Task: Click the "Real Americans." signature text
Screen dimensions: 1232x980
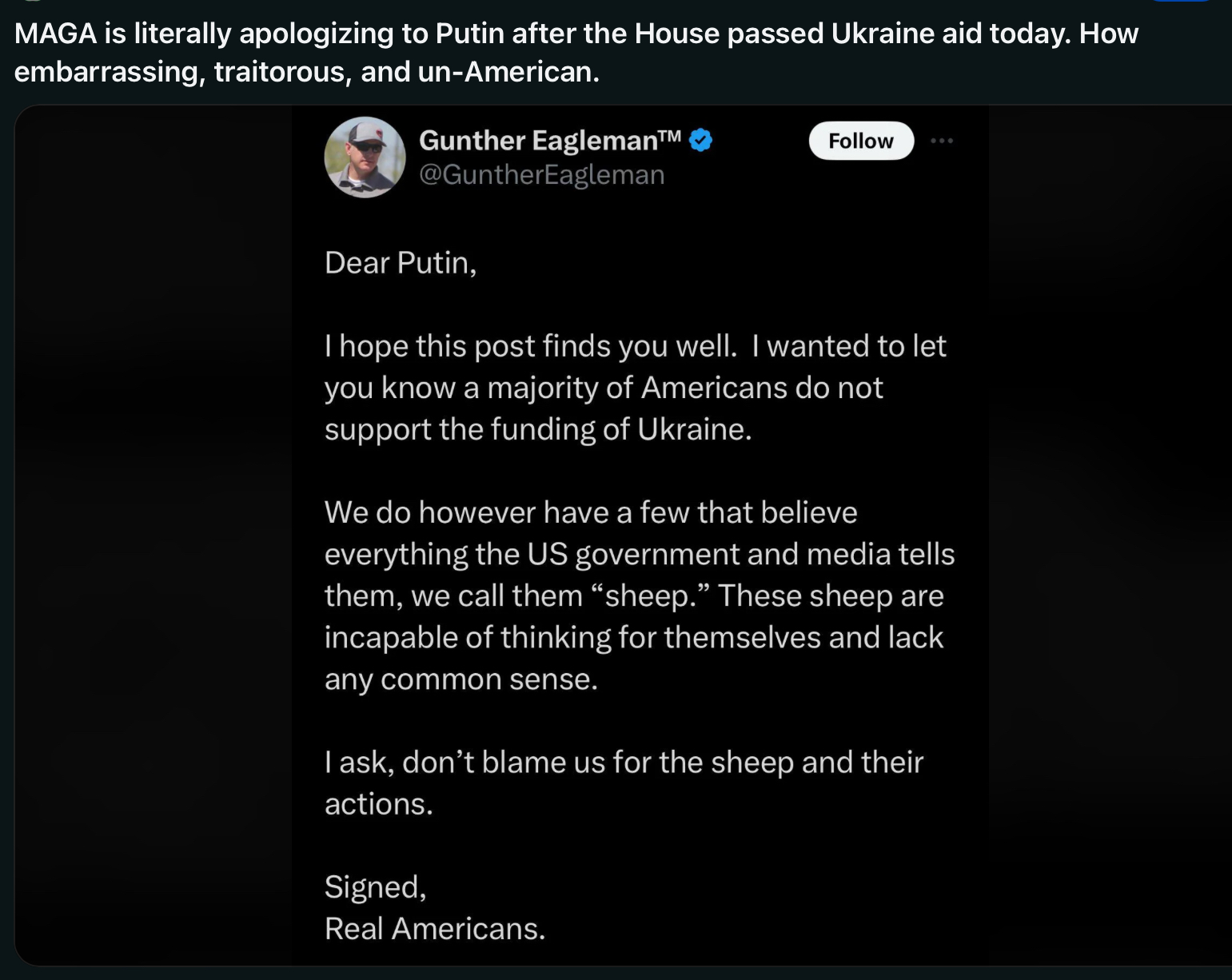Action: [x=435, y=929]
